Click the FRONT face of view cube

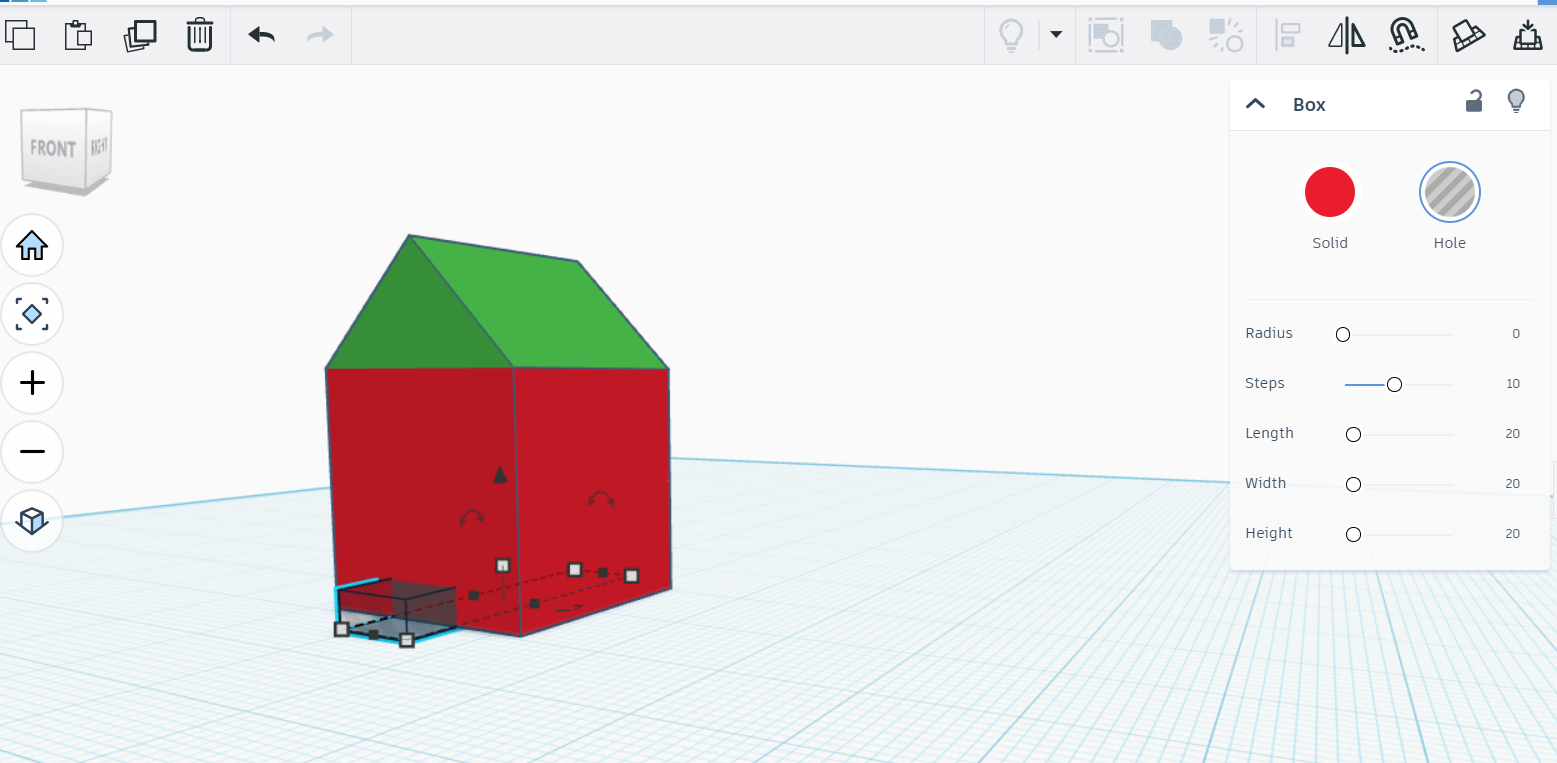click(x=53, y=149)
